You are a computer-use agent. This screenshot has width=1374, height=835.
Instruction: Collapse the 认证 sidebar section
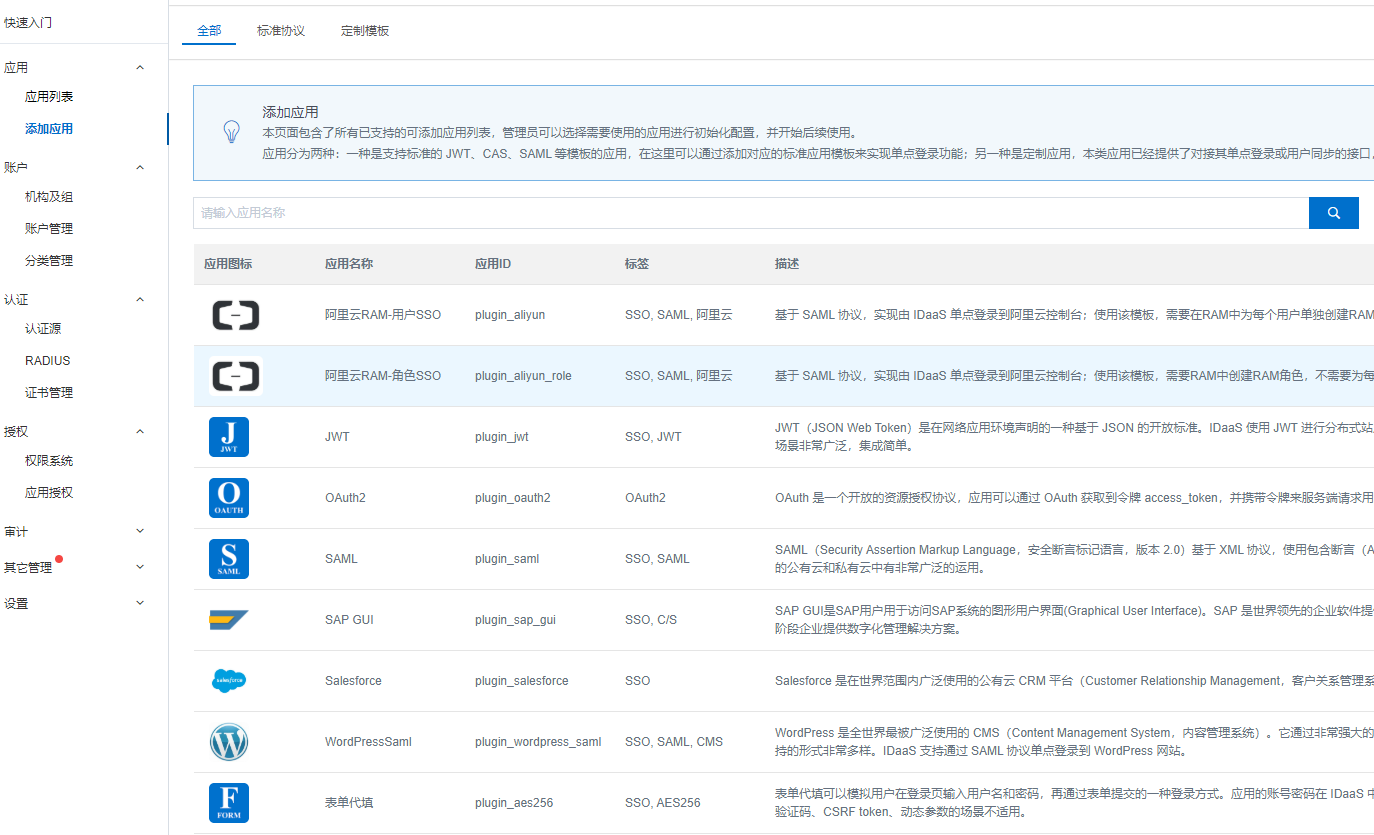click(140, 300)
